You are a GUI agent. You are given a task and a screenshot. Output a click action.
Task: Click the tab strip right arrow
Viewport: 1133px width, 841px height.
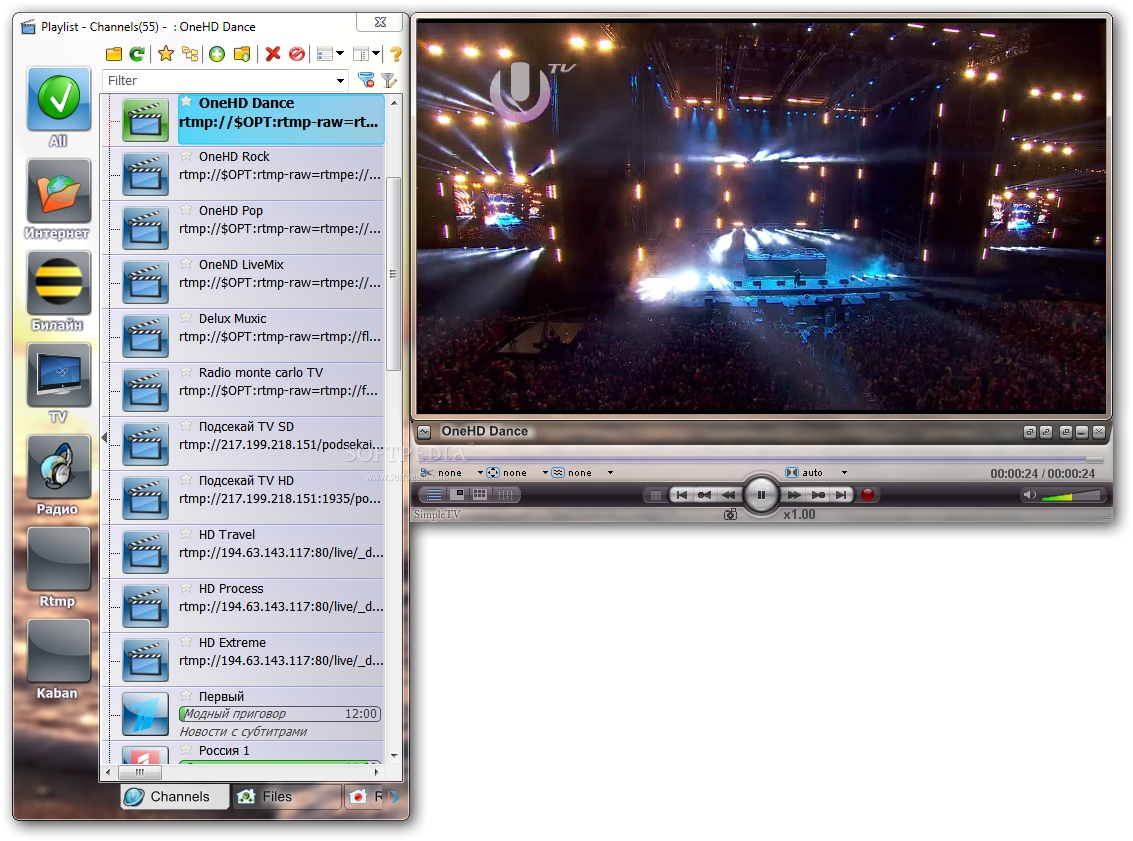[x=395, y=797]
